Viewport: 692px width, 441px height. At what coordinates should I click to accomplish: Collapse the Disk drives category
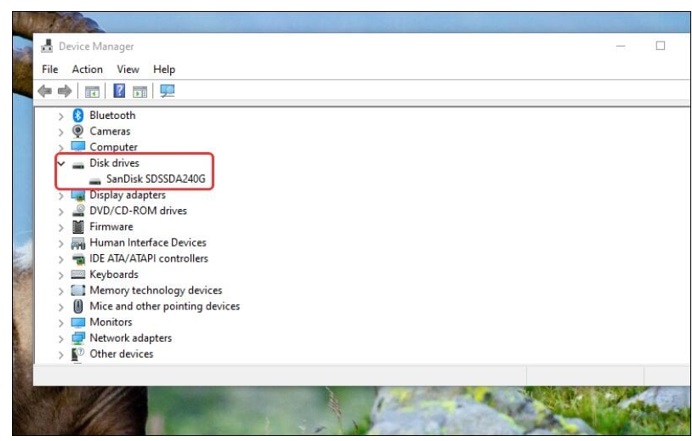pyautogui.click(x=61, y=163)
